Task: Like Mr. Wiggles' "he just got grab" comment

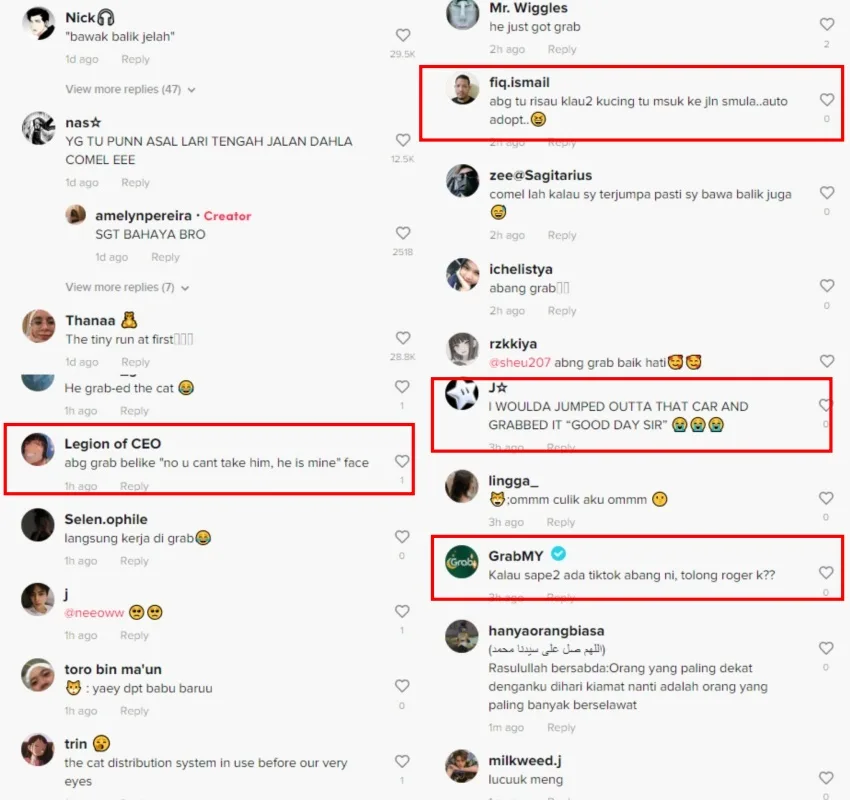Action: tap(827, 24)
